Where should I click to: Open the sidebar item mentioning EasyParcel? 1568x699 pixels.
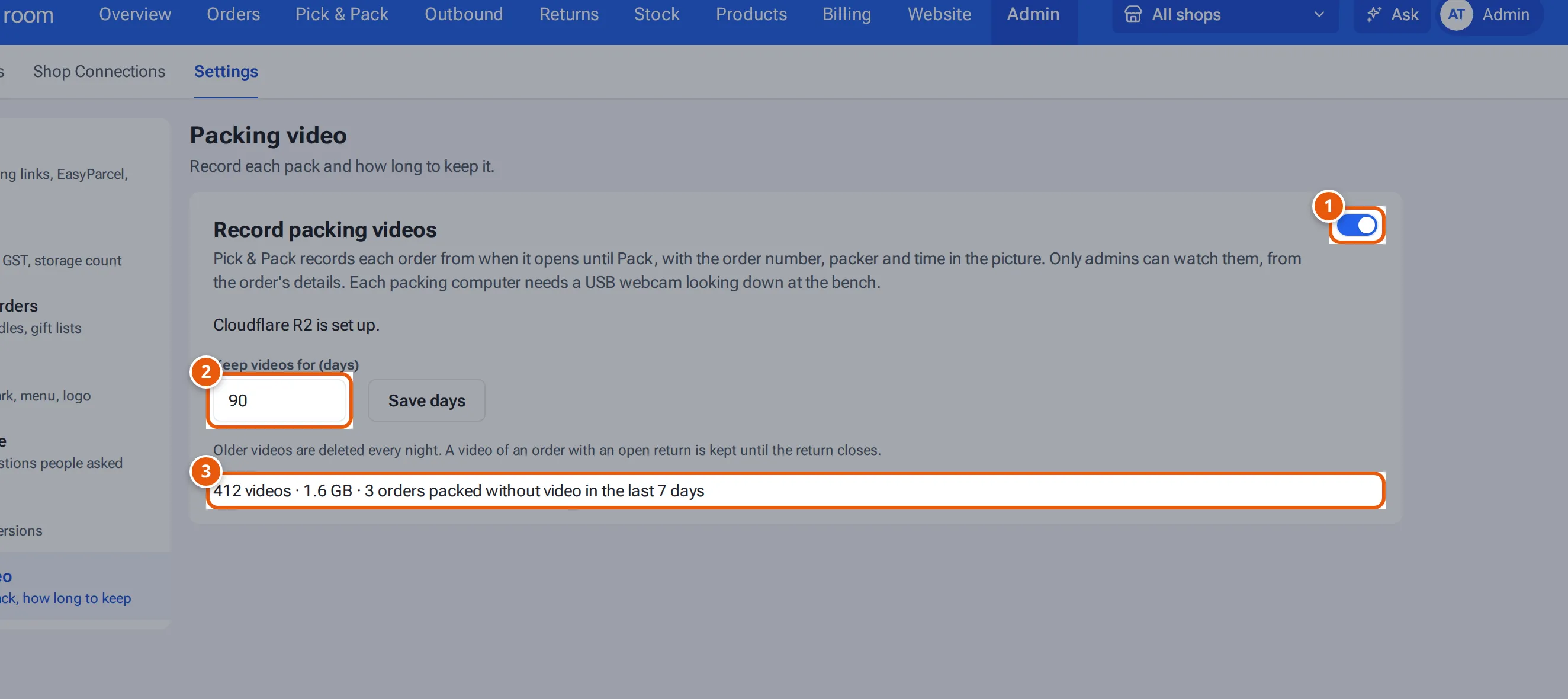(64, 174)
